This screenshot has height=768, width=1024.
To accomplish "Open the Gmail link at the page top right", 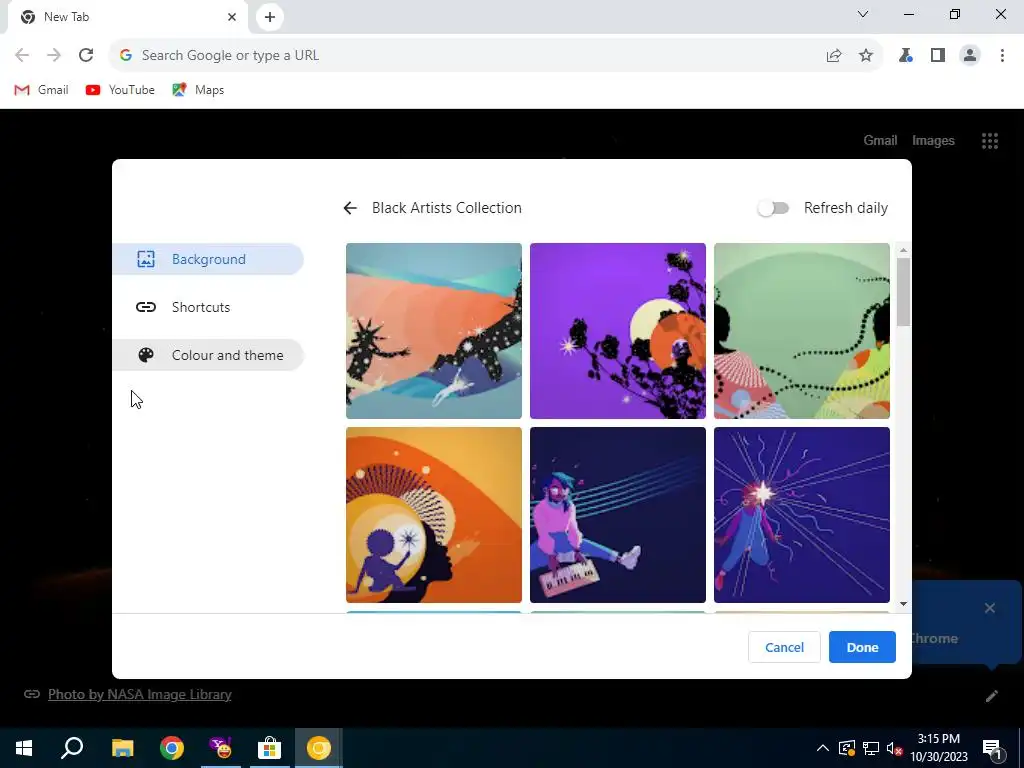I will click(880, 140).
